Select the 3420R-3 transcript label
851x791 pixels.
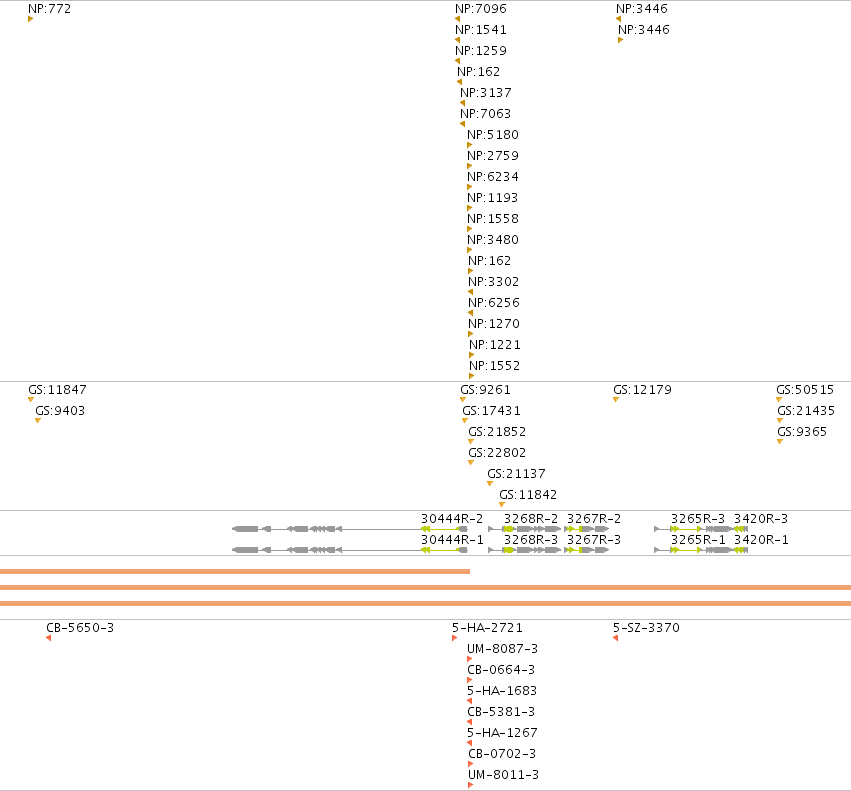(761, 519)
